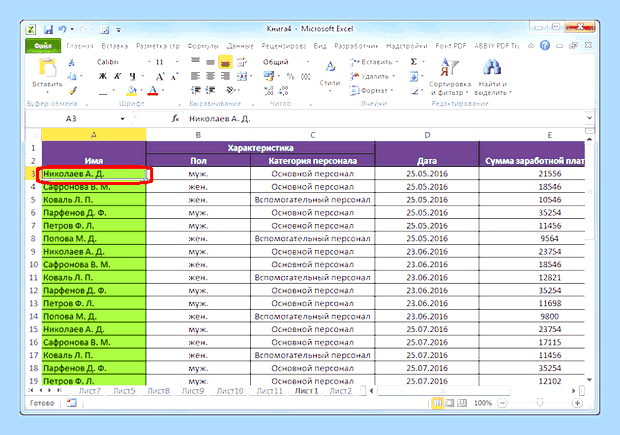Toggle italic formatting with К button
The height and width of the screenshot is (435, 620).
click(x=117, y=76)
